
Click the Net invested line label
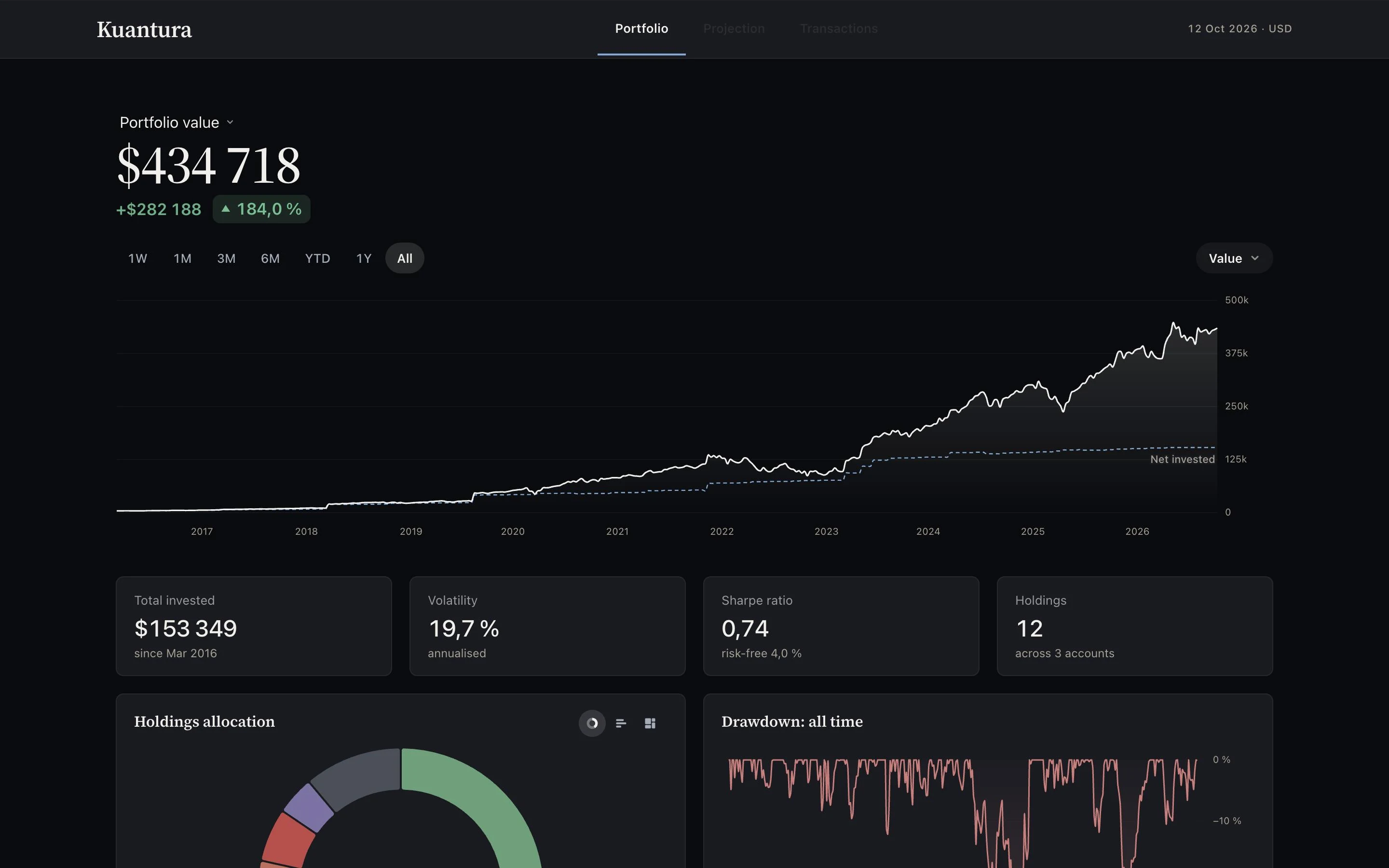click(1183, 459)
